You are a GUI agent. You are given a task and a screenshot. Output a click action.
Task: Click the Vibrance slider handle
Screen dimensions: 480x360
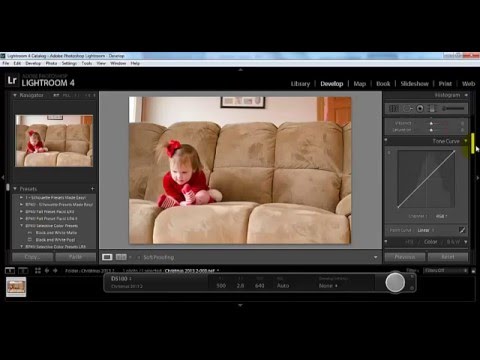tap(431, 123)
